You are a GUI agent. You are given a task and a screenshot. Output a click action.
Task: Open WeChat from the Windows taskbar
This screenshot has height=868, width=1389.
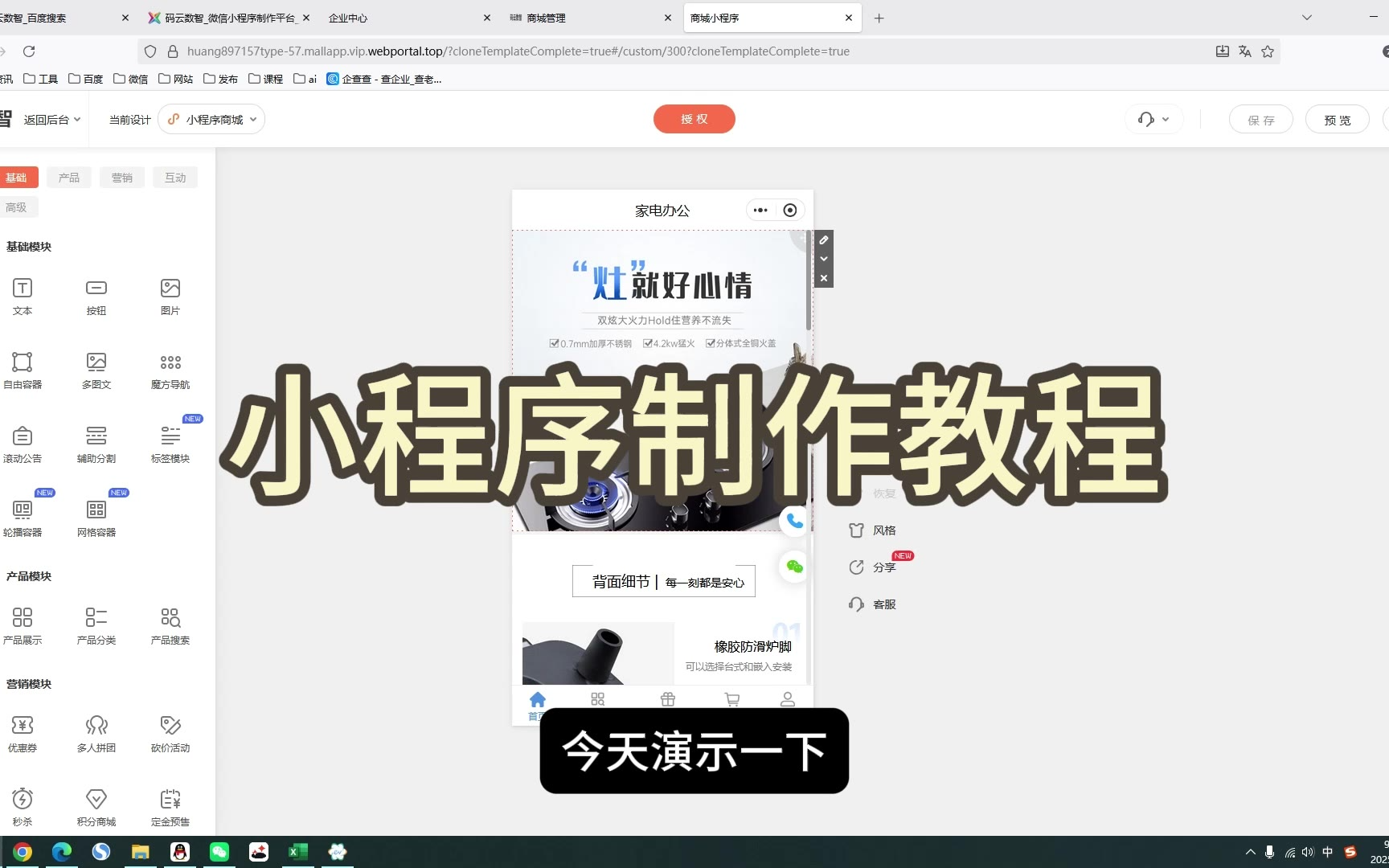point(219,852)
